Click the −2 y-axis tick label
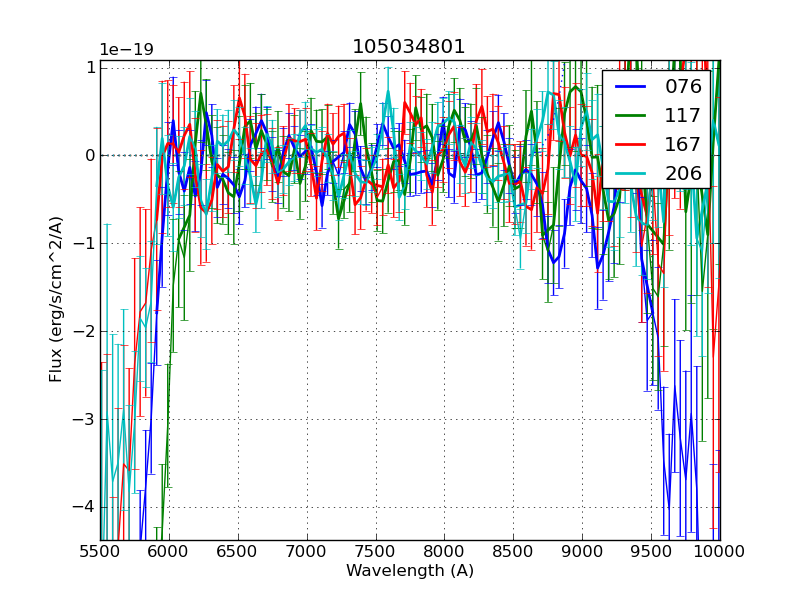Image resolution: width=800 pixels, height=600 pixels. (83, 331)
